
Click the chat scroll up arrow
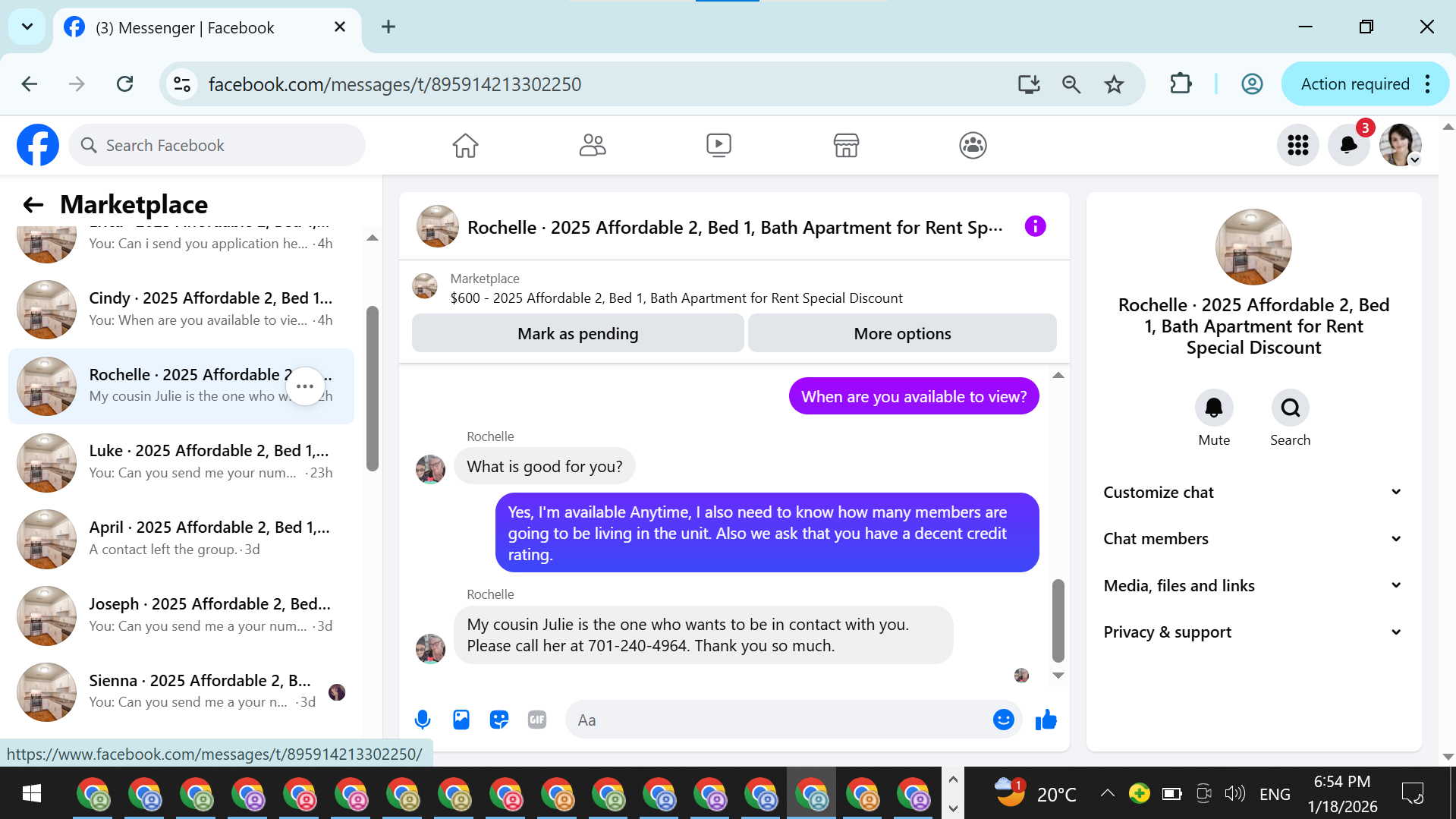[x=1058, y=375]
